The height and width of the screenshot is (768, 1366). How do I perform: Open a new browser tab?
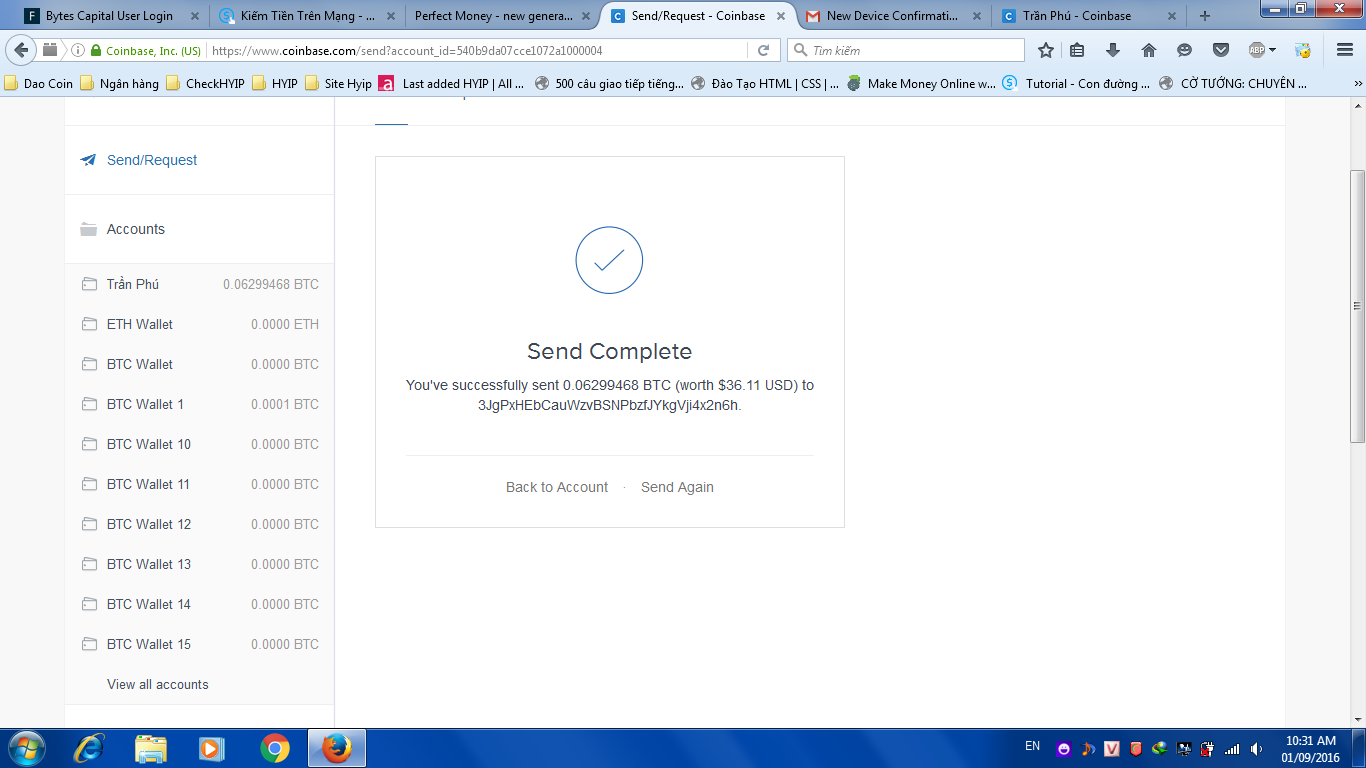click(1205, 16)
